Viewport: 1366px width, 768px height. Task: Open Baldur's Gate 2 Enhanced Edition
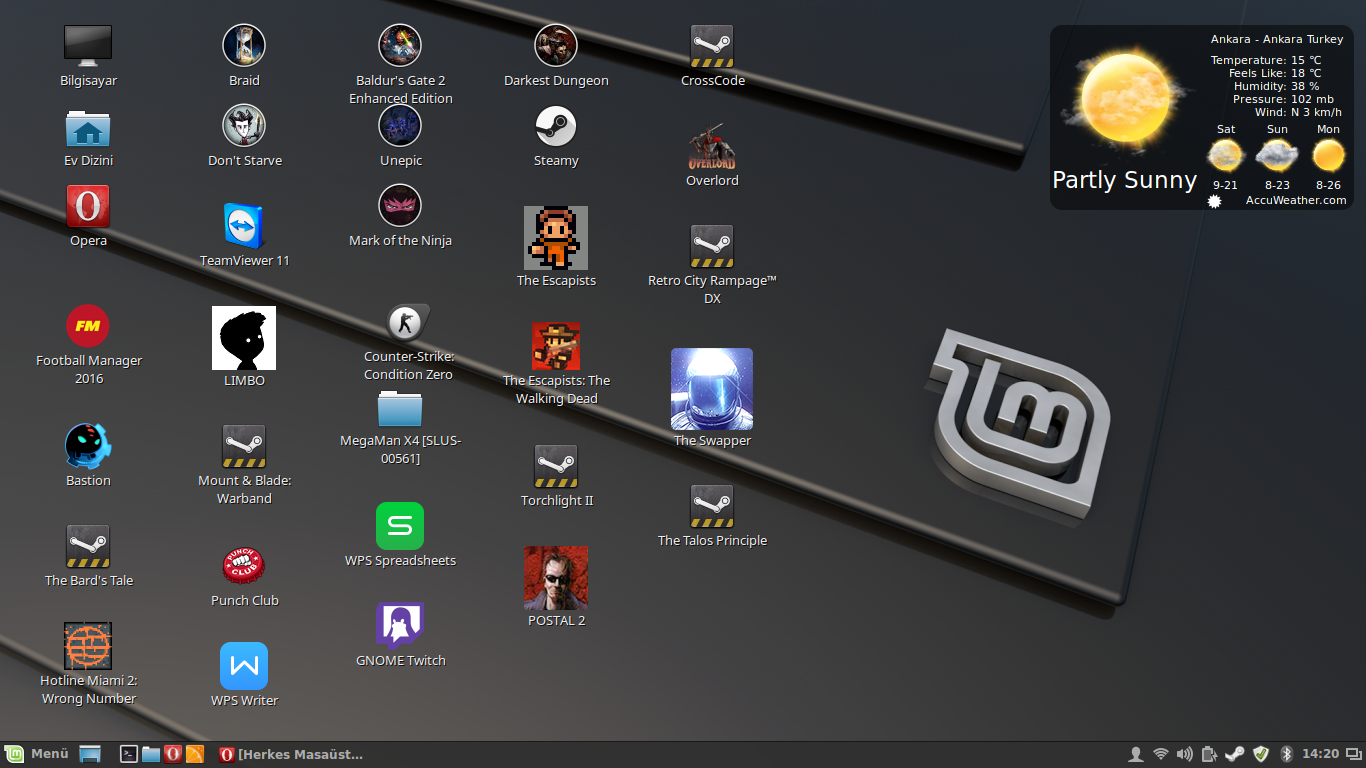tap(400, 46)
